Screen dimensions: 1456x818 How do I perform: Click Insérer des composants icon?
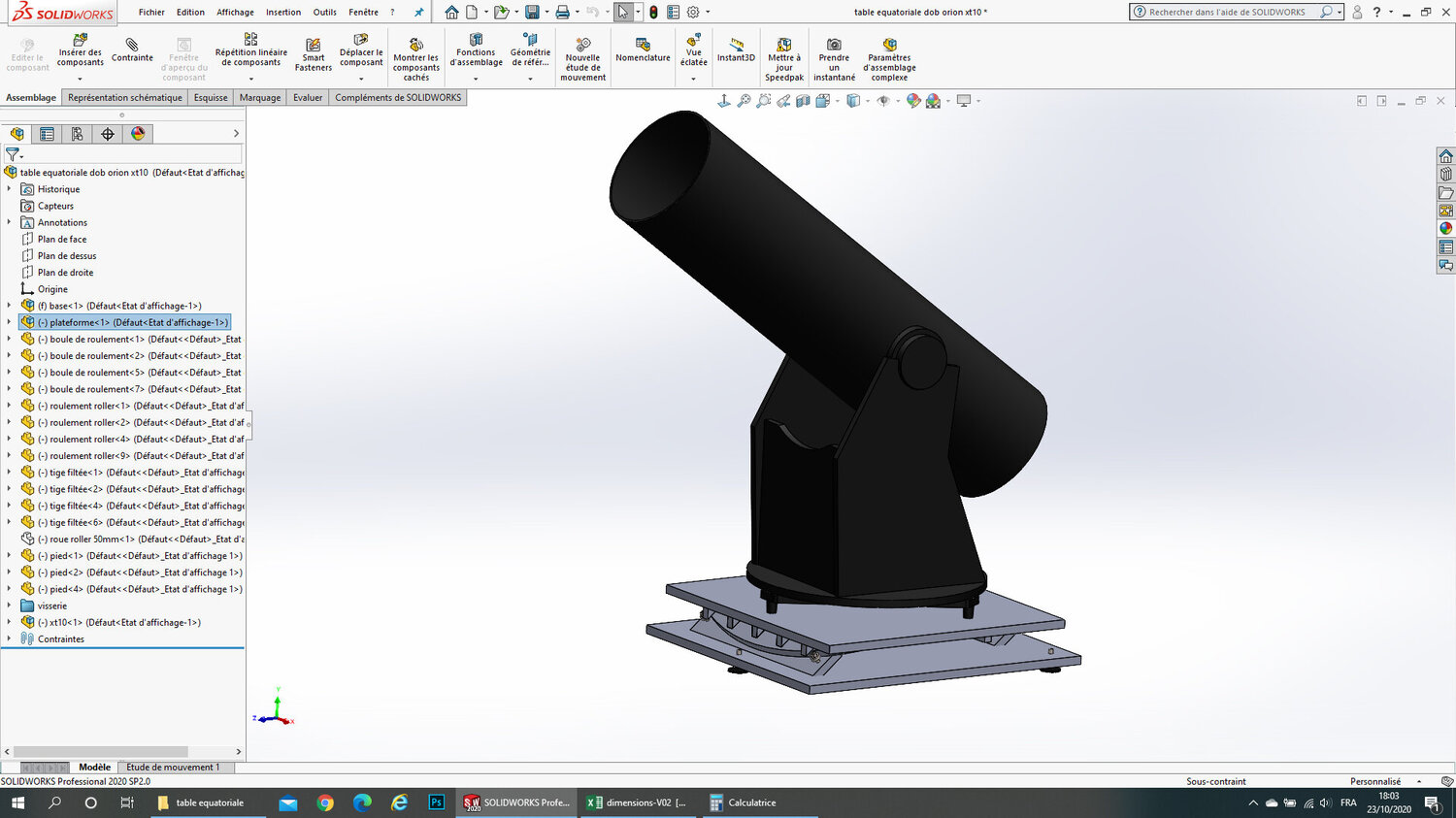point(80,40)
